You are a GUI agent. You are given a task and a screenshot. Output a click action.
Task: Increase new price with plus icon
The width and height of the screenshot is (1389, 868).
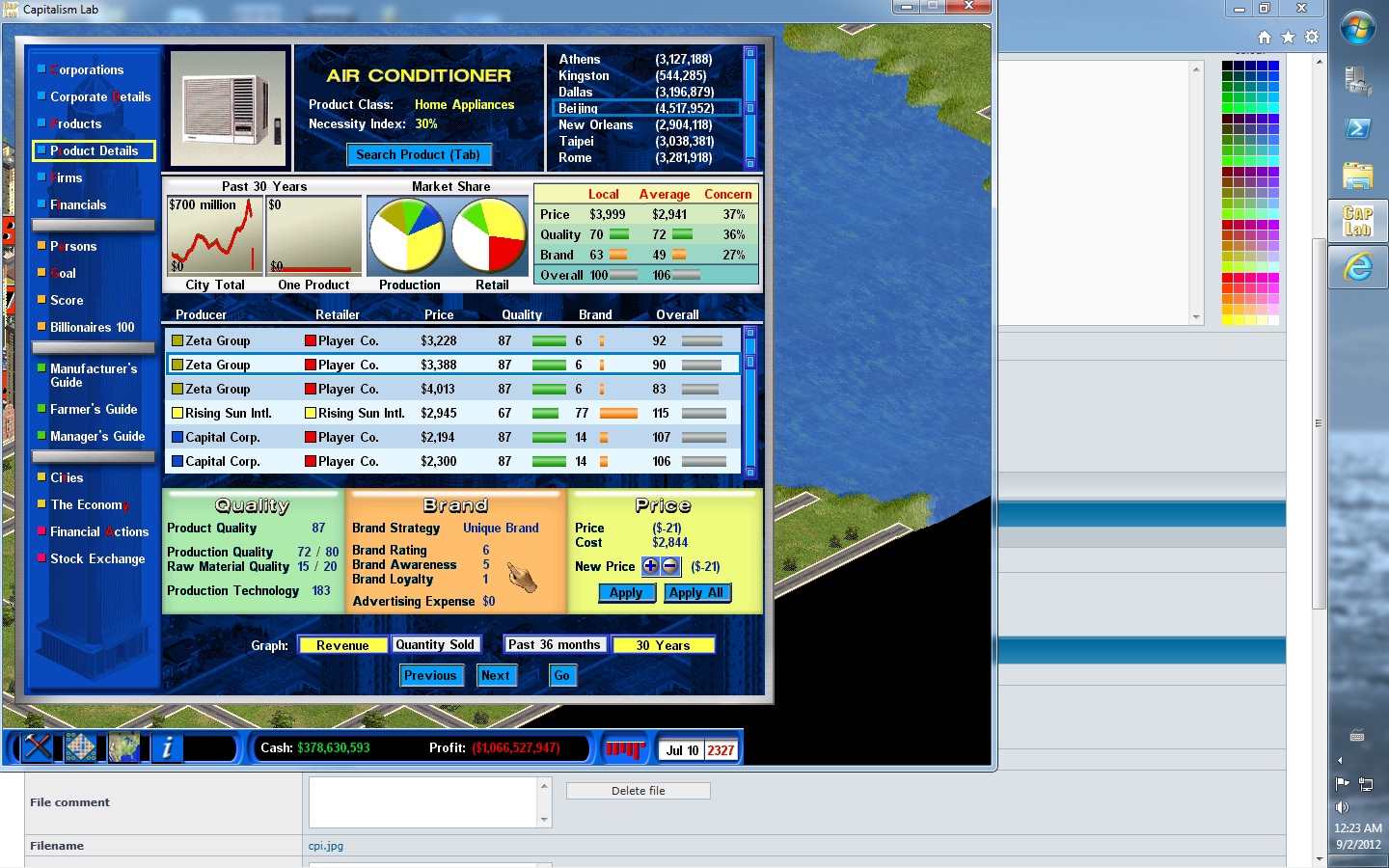point(650,566)
